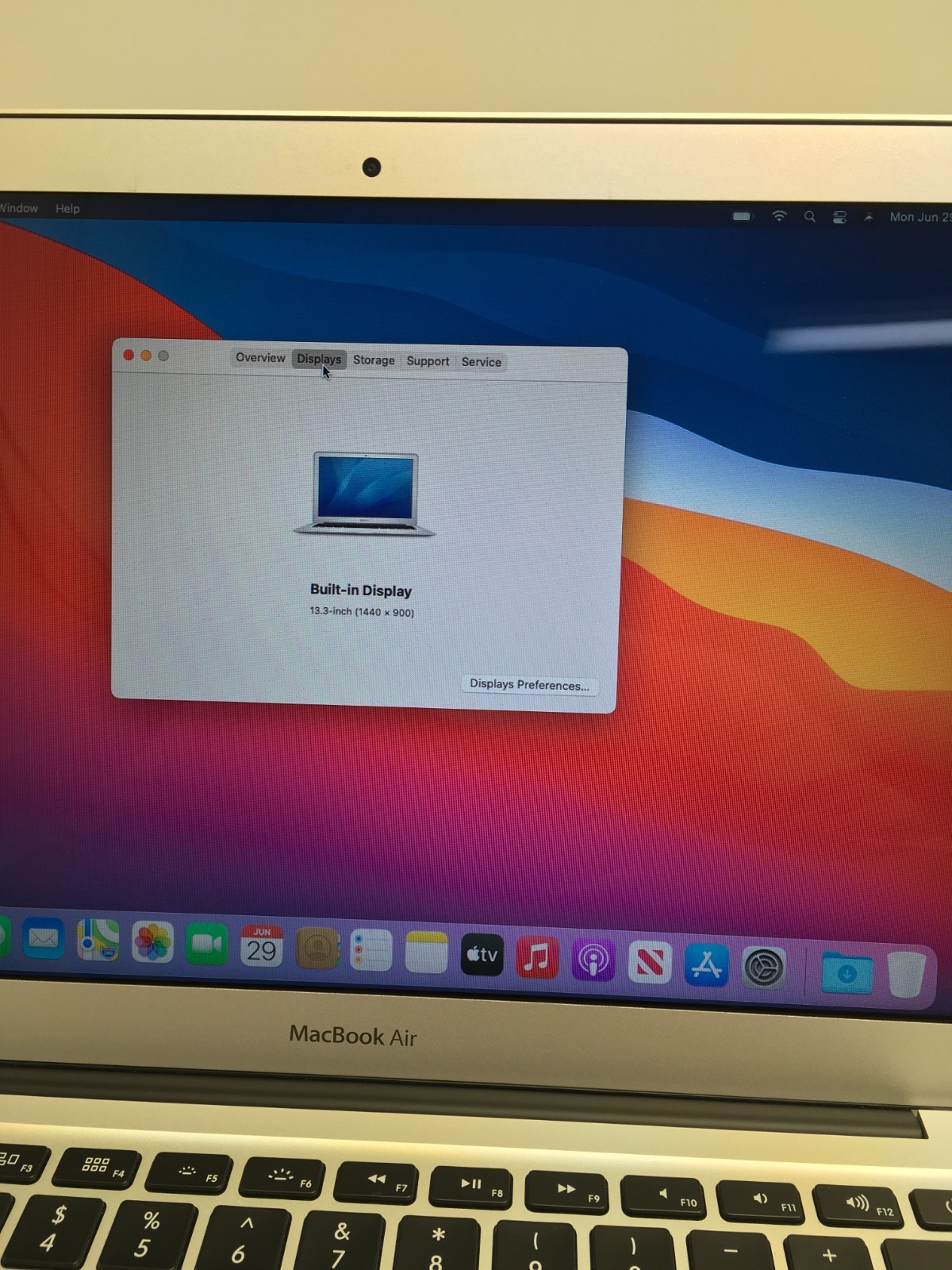Open Mail from the Dock
The height and width of the screenshot is (1270, 952).
coord(43,939)
